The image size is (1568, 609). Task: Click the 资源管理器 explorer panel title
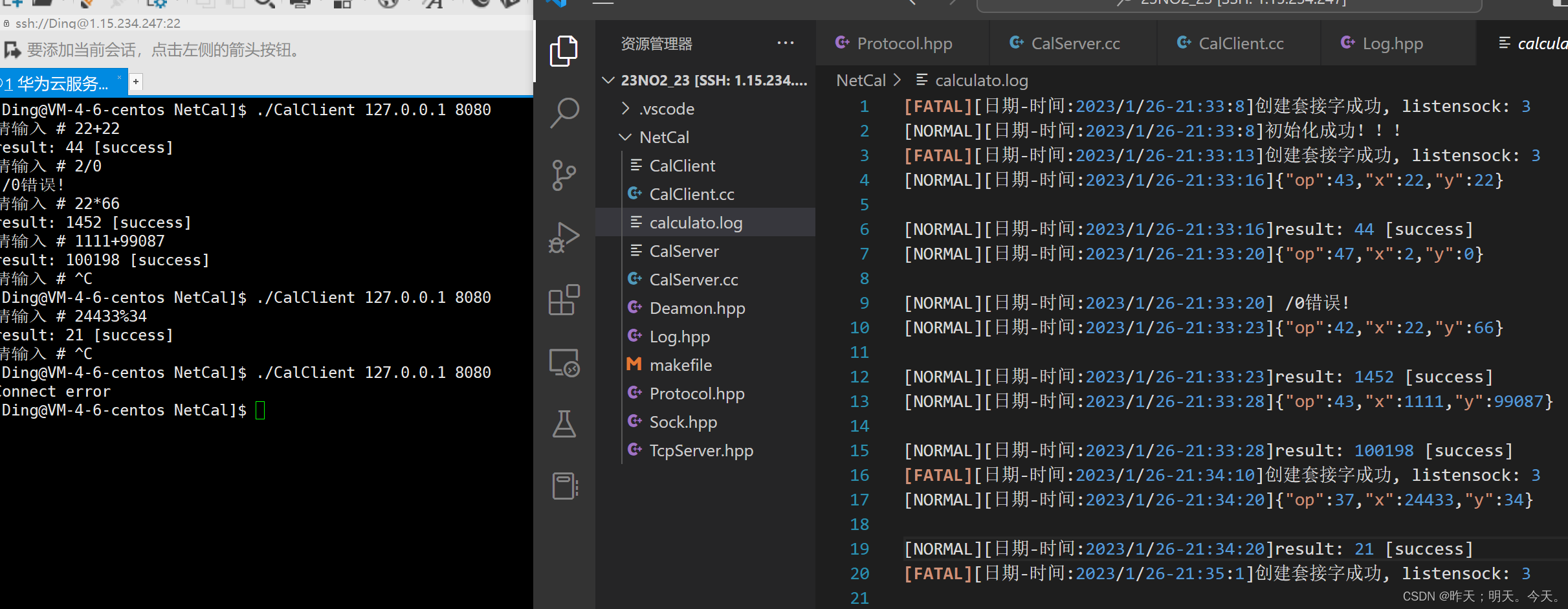(656, 43)
